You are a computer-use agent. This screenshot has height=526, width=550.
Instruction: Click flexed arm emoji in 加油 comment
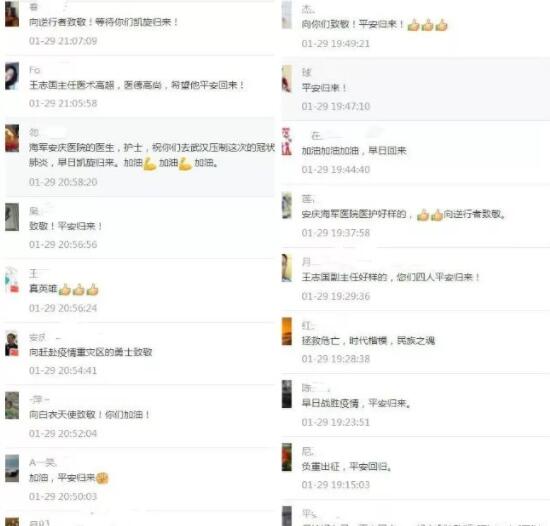tap(150, 163)
